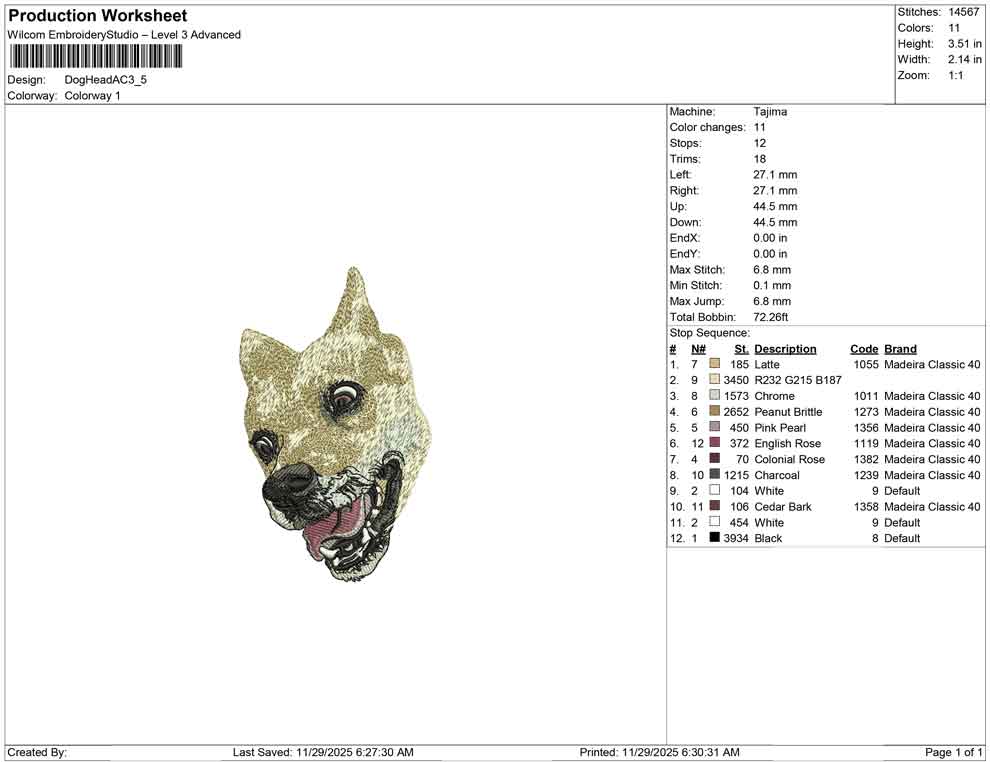
Task: Select the Latte color swatch
Action: tap(714, 364)
